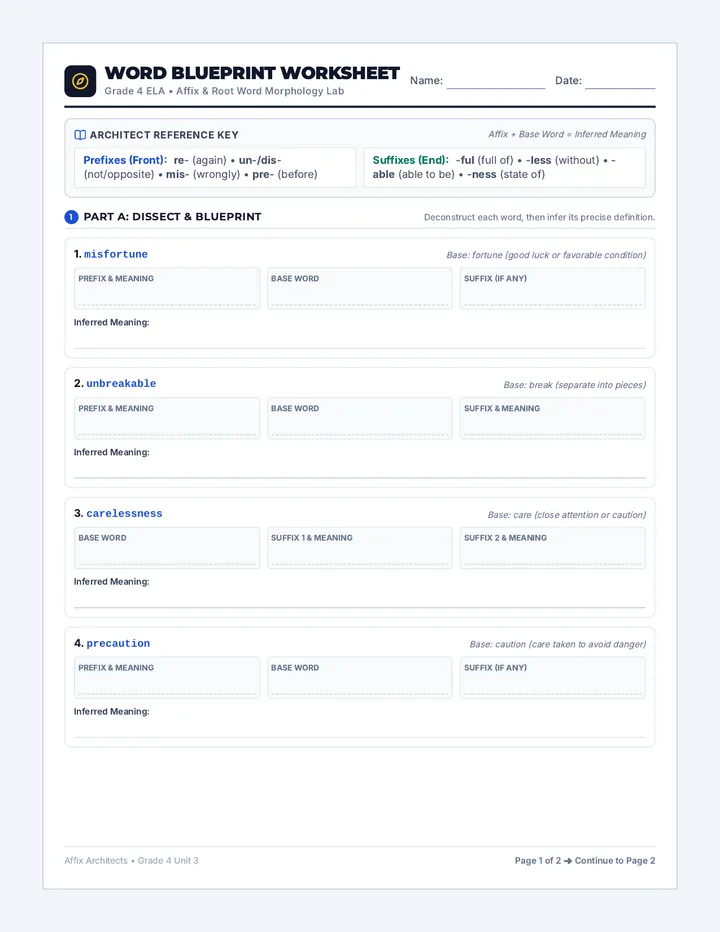Click 'Affix + Base Word = Inferred Meaning' note

click(567, 134)
